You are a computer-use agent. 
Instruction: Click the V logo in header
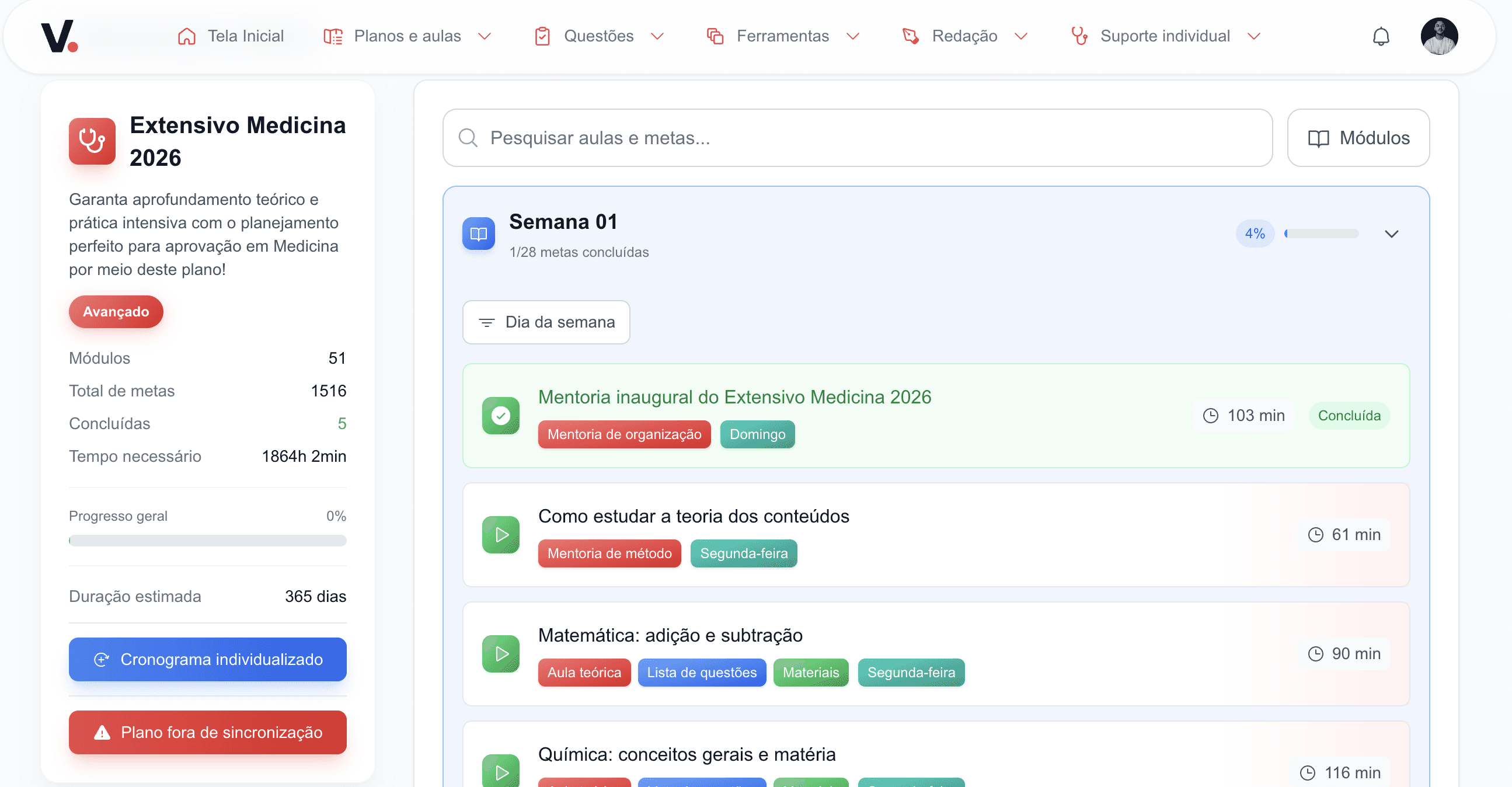59,36
